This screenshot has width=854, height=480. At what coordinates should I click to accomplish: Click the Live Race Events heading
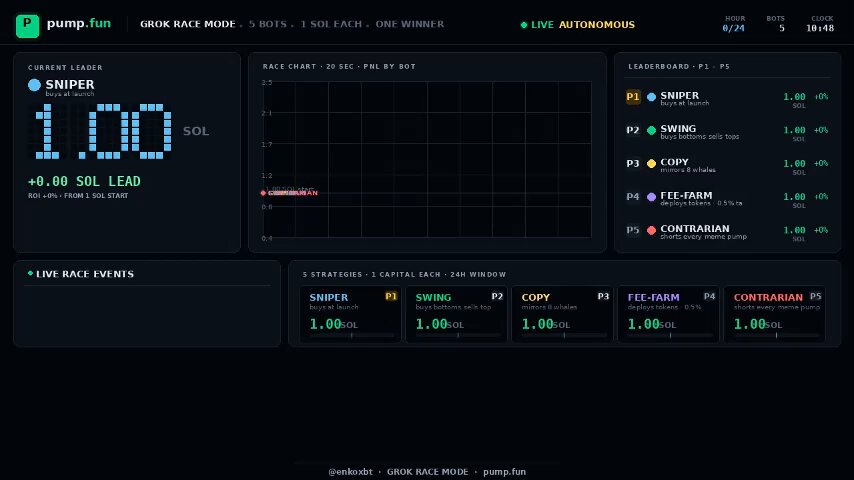click(x=85, y=274)
